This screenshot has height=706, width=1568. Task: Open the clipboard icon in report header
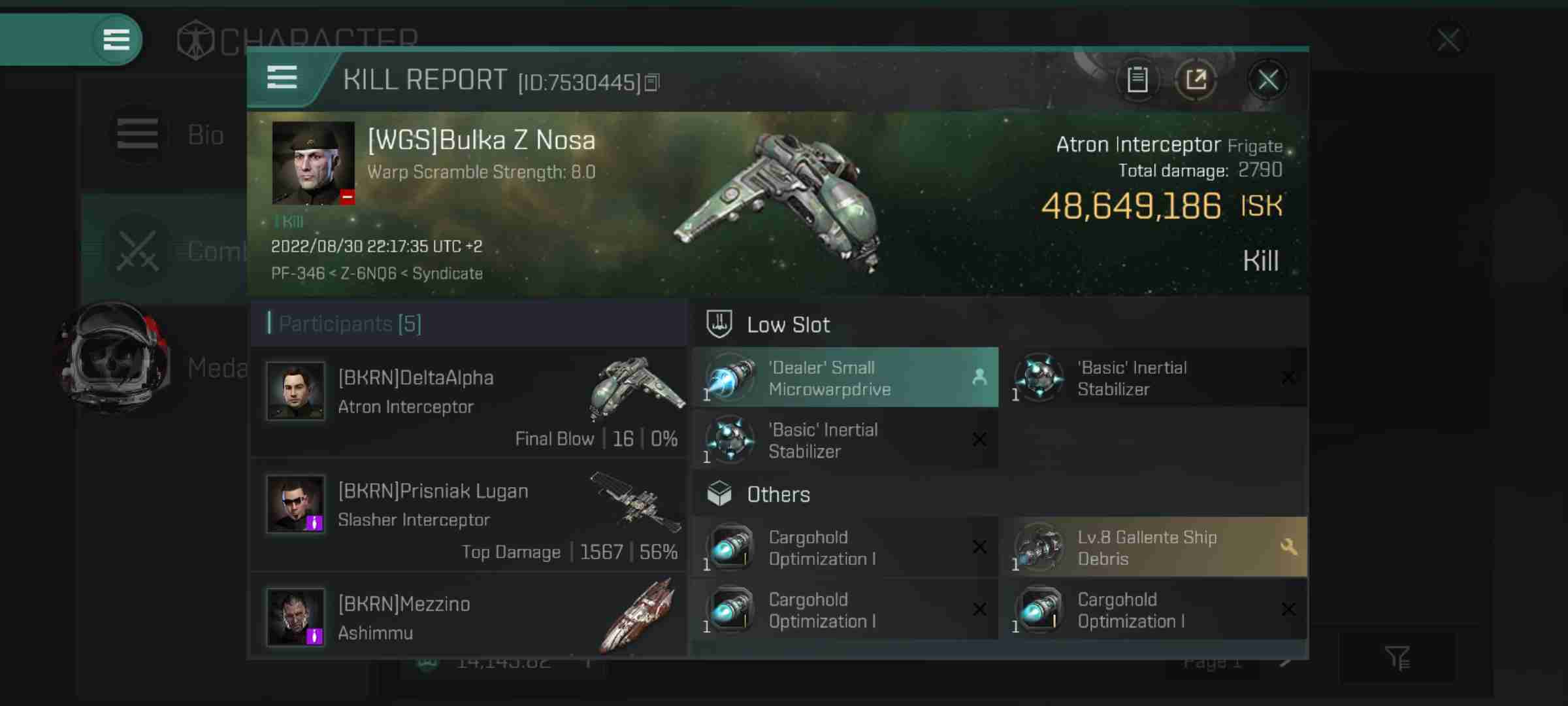tap(1137, 80)
